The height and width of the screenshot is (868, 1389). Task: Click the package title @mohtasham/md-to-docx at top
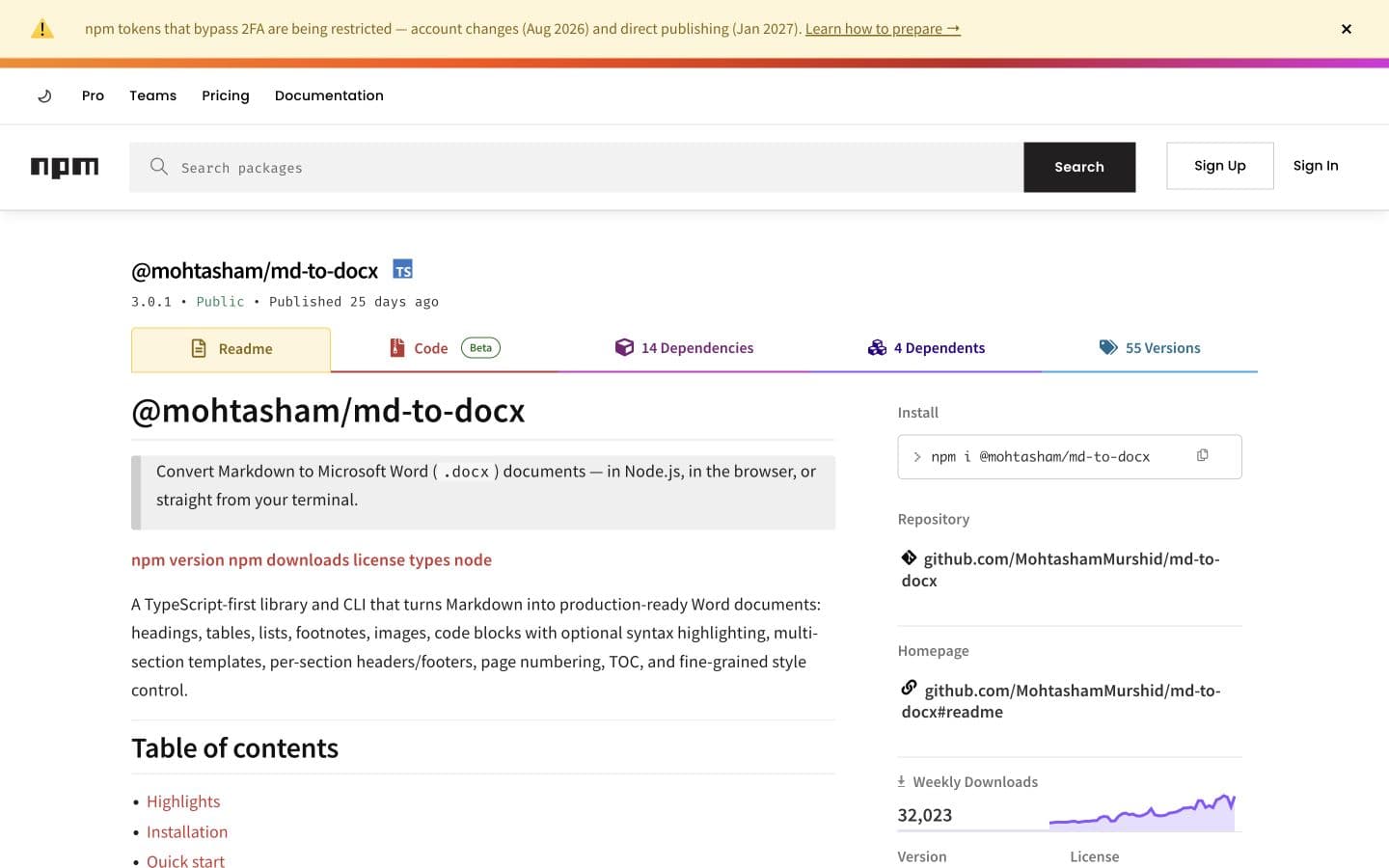coord(255,271)
